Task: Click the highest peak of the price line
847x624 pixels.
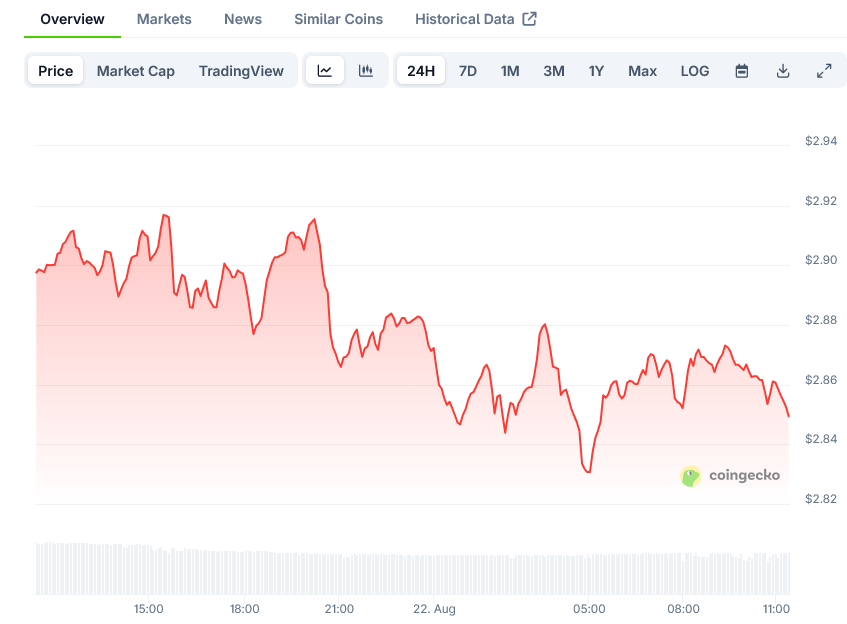Action: [x=165, y=216]
